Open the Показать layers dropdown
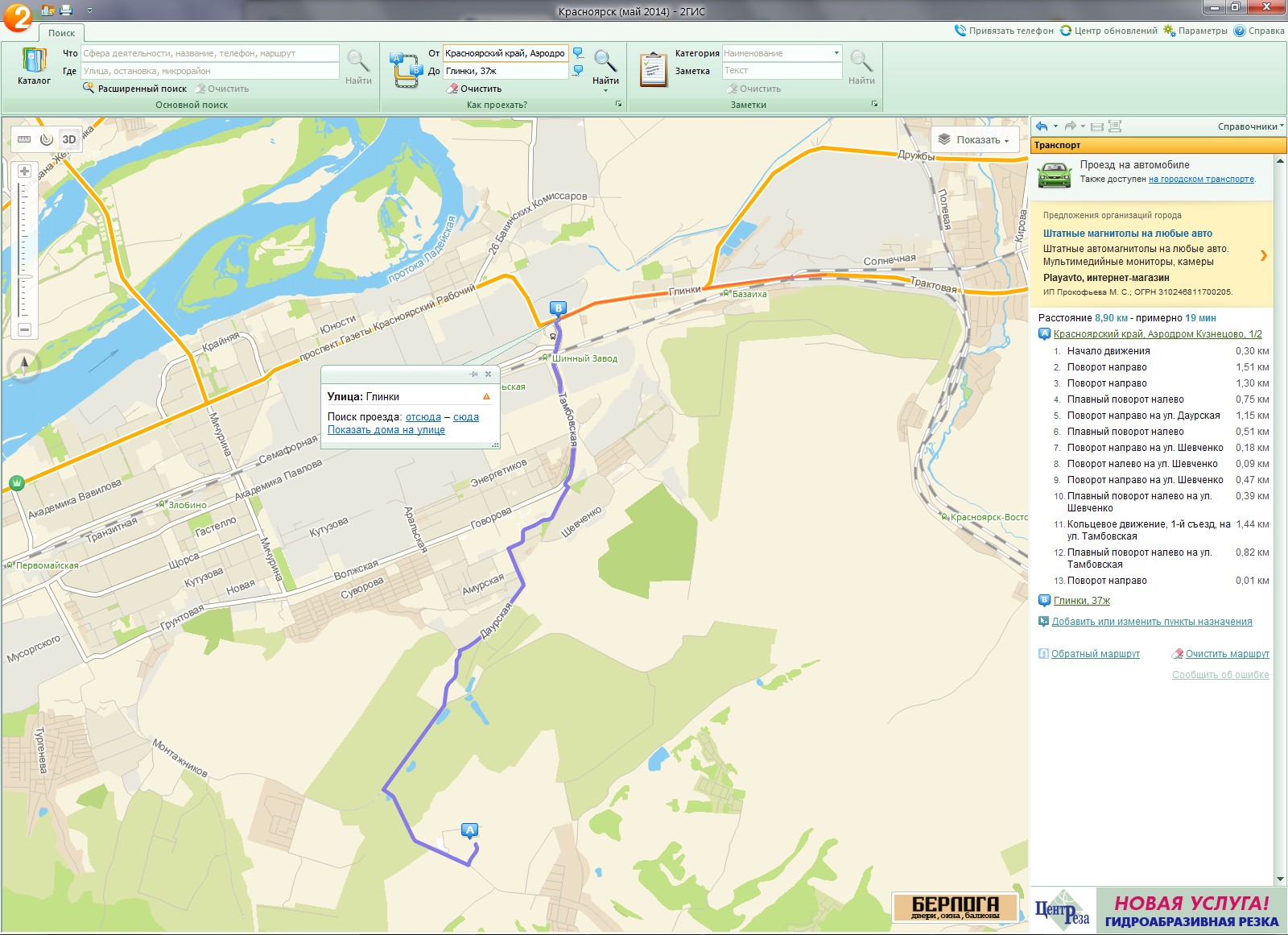The height and width of the screenshot is (935, 1288). (973, 140)
